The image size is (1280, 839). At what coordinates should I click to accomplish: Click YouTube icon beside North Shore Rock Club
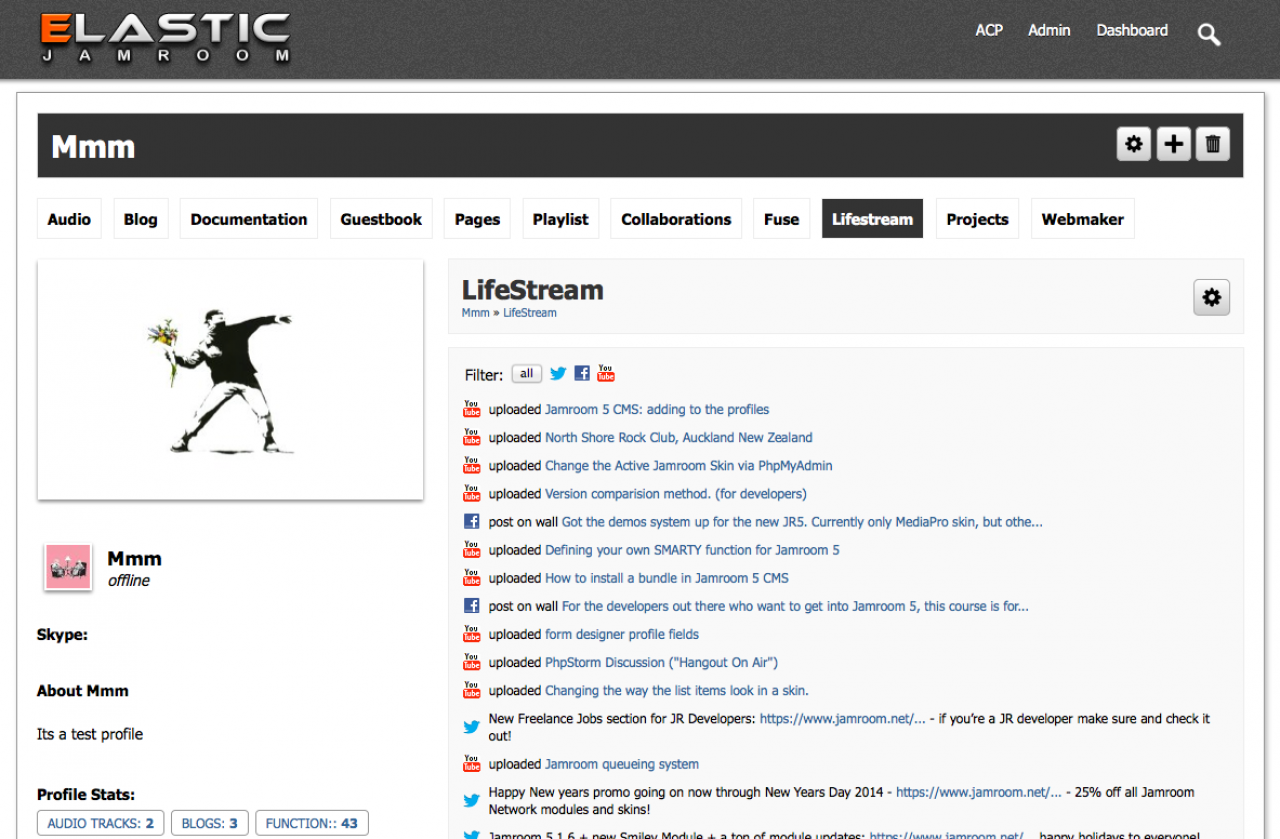pos(472,437)
